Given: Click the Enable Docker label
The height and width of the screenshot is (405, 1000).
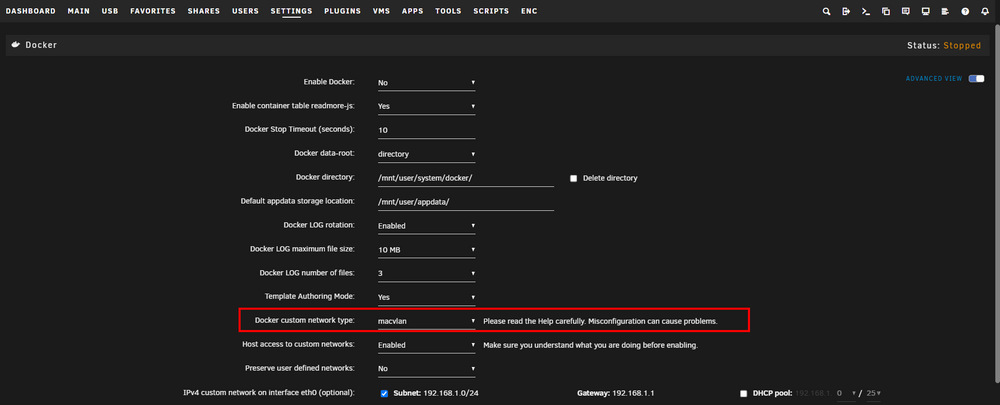Looking at the screenshot, I should coord(328,82).
